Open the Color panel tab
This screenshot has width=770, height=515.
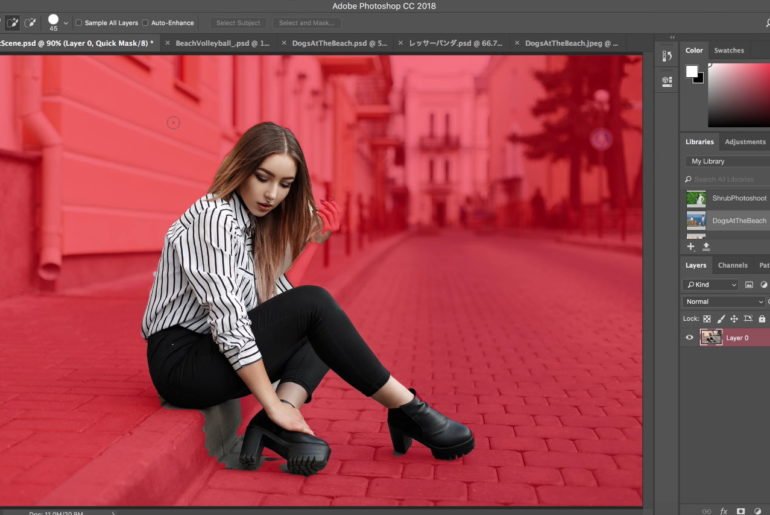pyautogui.click(x=694, y=50)
